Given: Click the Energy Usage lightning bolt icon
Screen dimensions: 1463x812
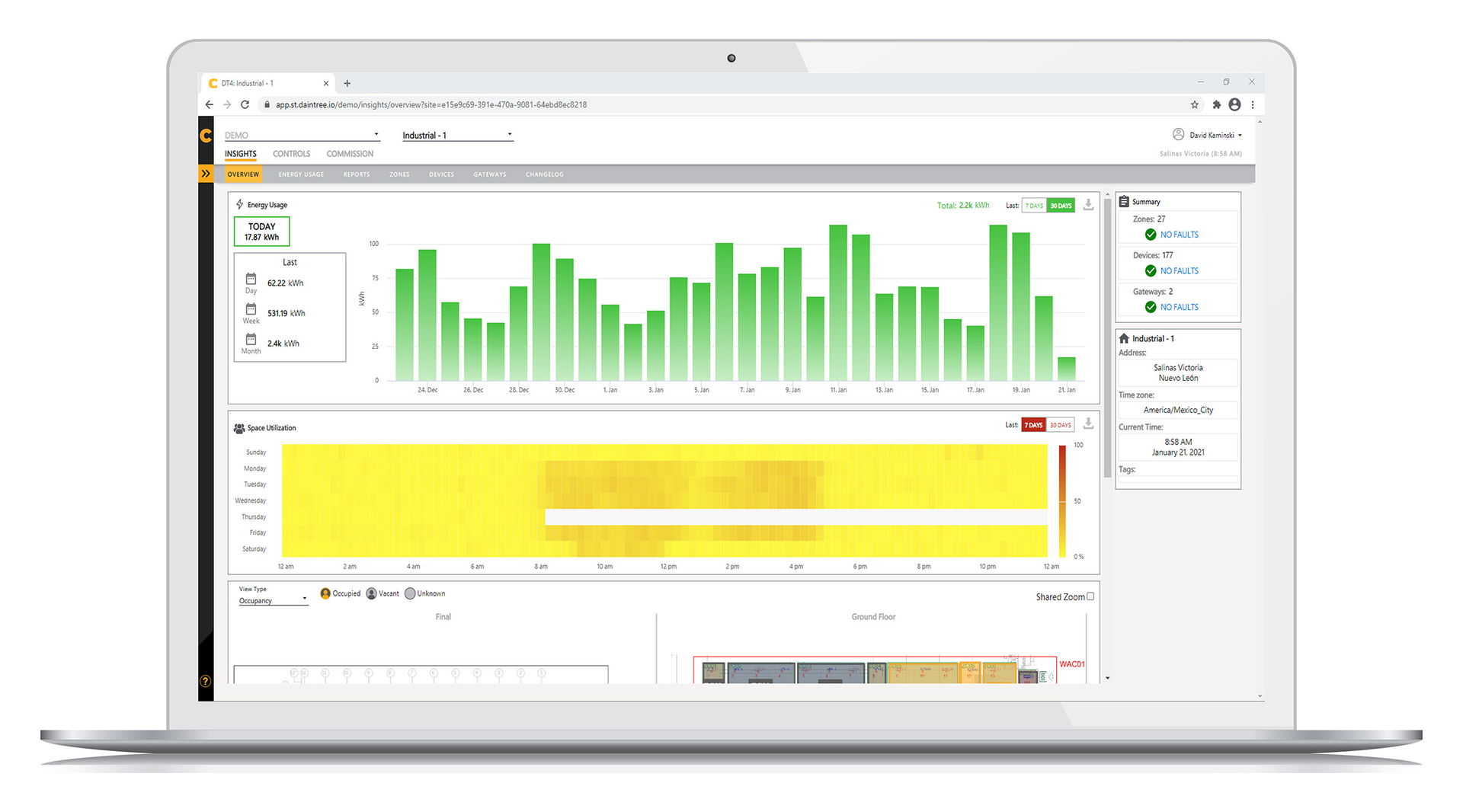Looking at the screenshot, I should click(x=239, y=204).
